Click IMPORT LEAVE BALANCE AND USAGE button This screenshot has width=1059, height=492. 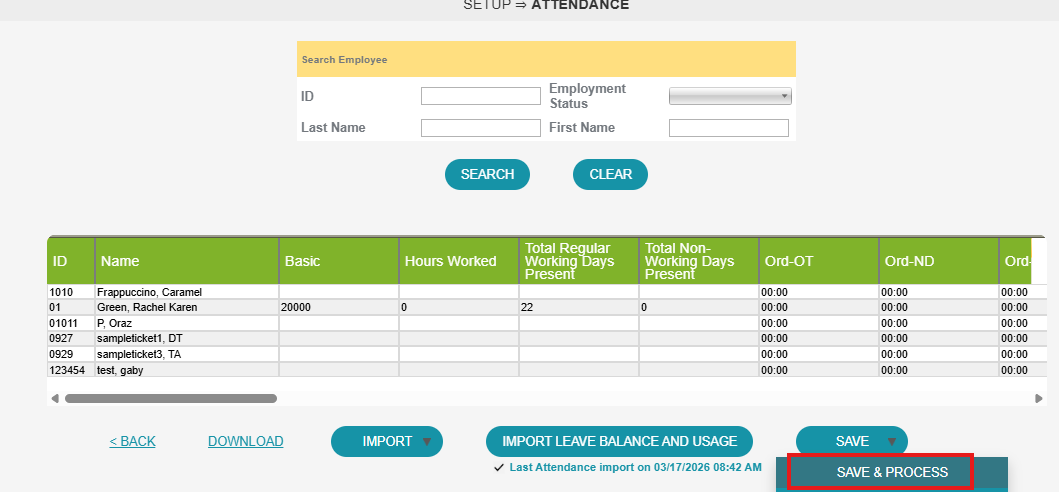click(619, 441)
